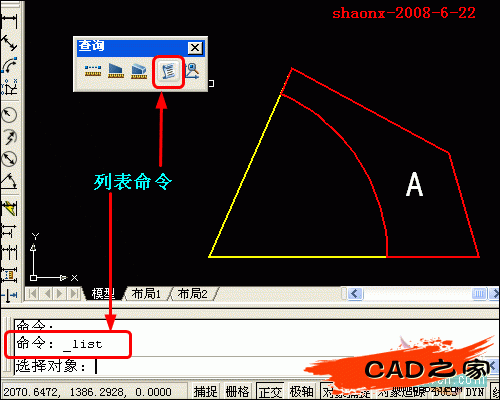Toggle 捕捉 snap mode in status bar
500x400 pixels.
[x=205, y=391]
